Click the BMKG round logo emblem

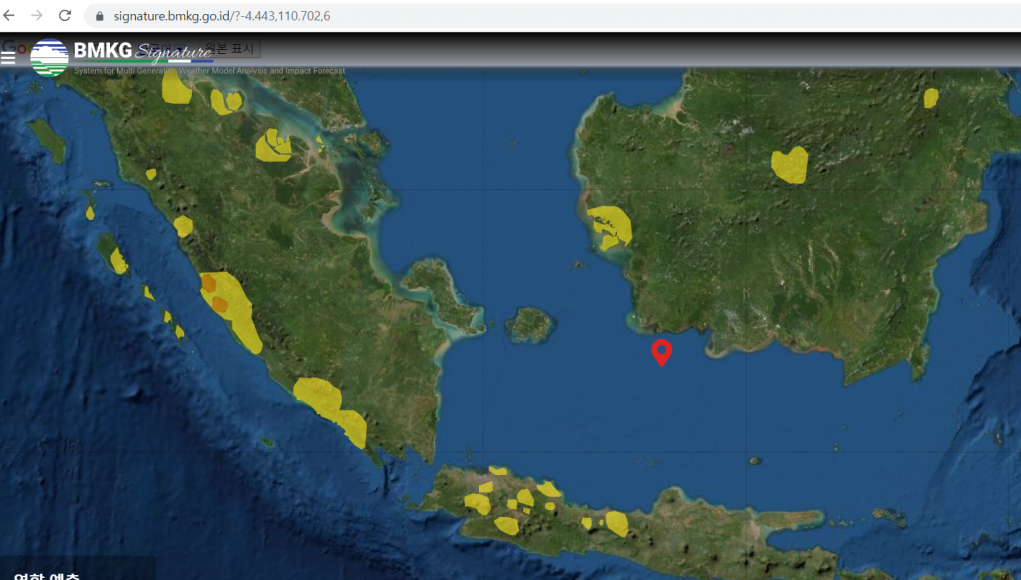click(x=50, y=58)
